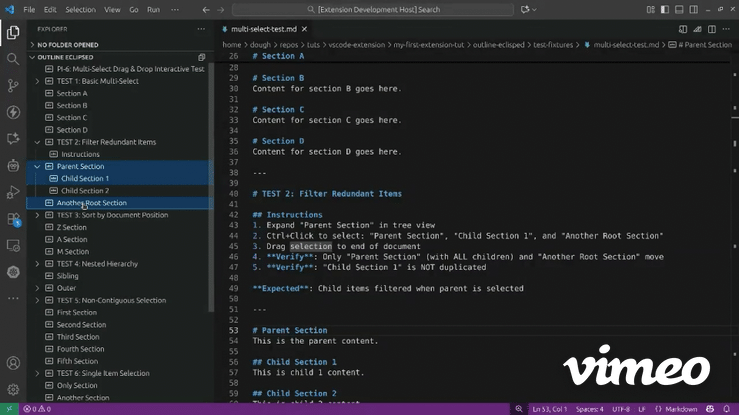Open the Source Control view
The width and height of the screenshot is (739, 415).
tap(13, 86)
